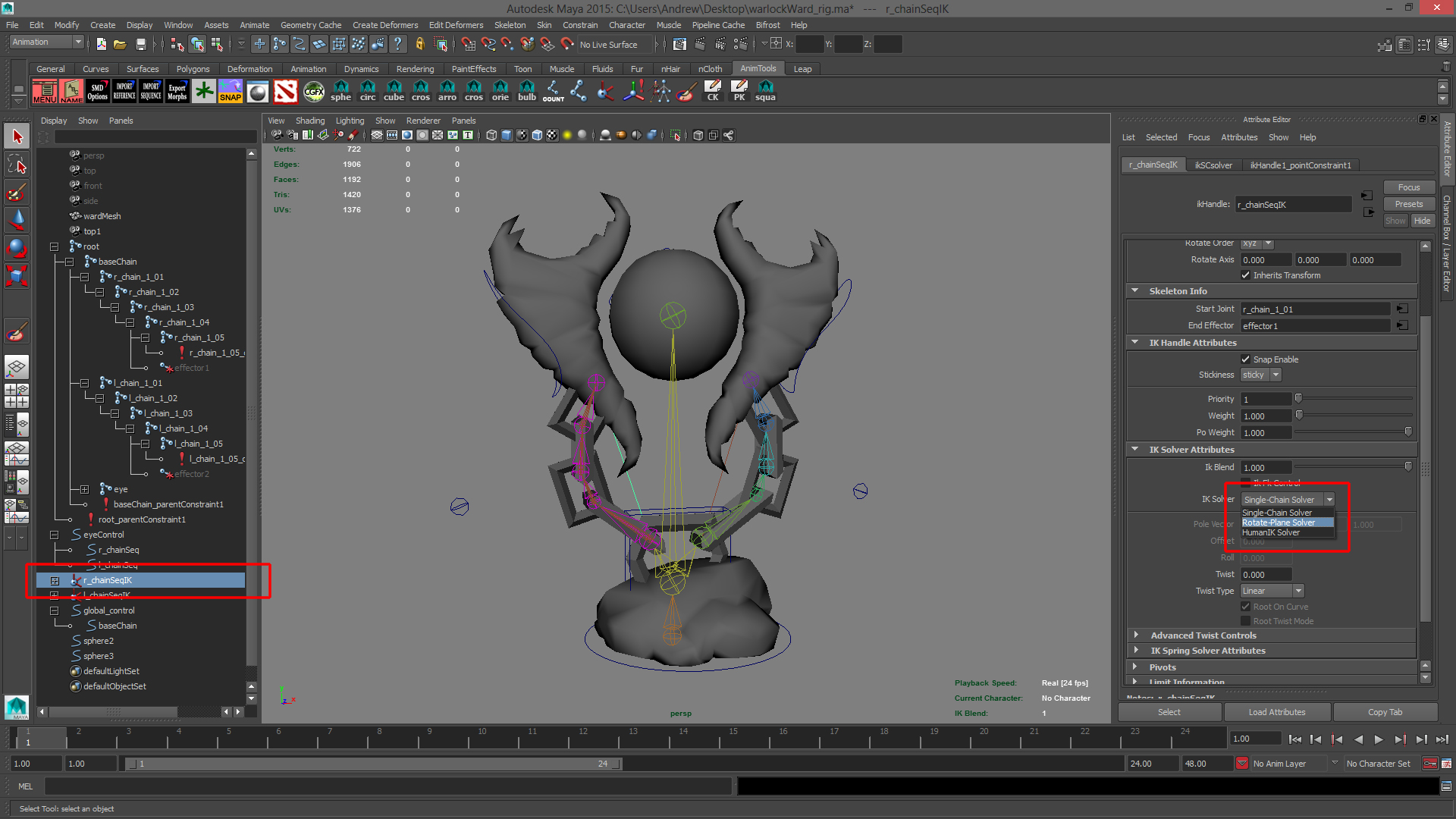Click the Export Morphs shelf icon
Viewport: 1456px width, 819px height.
click(x=177, y=91)
